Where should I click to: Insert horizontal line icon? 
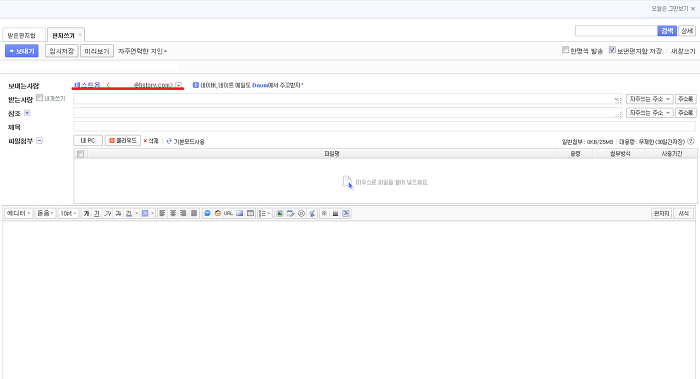[x=335, y=214]
